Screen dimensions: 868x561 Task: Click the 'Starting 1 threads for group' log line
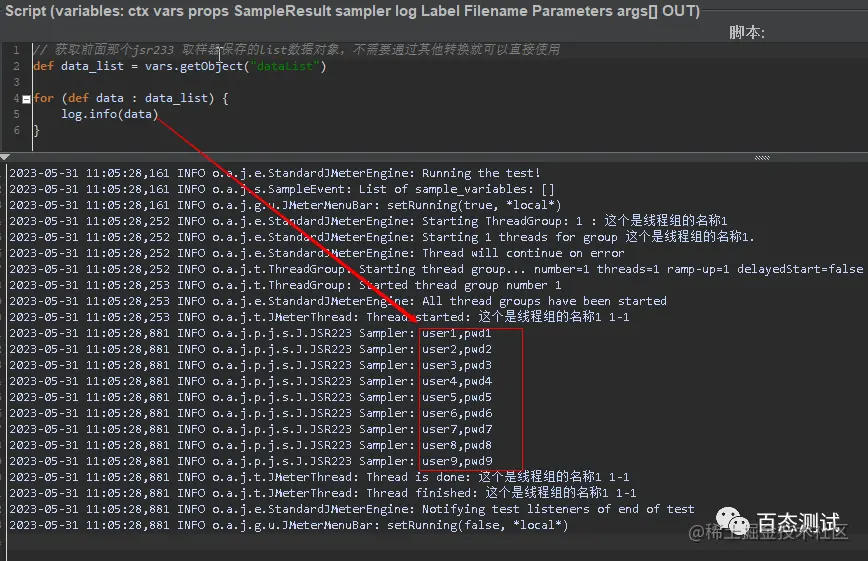tap(382, 237)
